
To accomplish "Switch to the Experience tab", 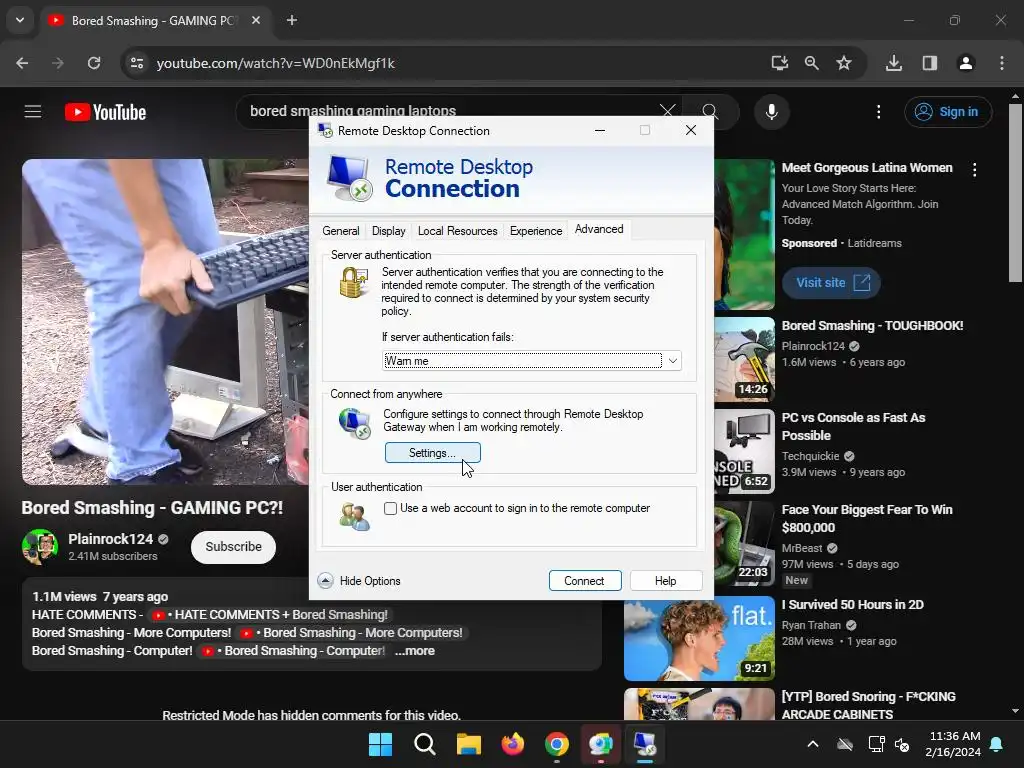I will 536,231.
